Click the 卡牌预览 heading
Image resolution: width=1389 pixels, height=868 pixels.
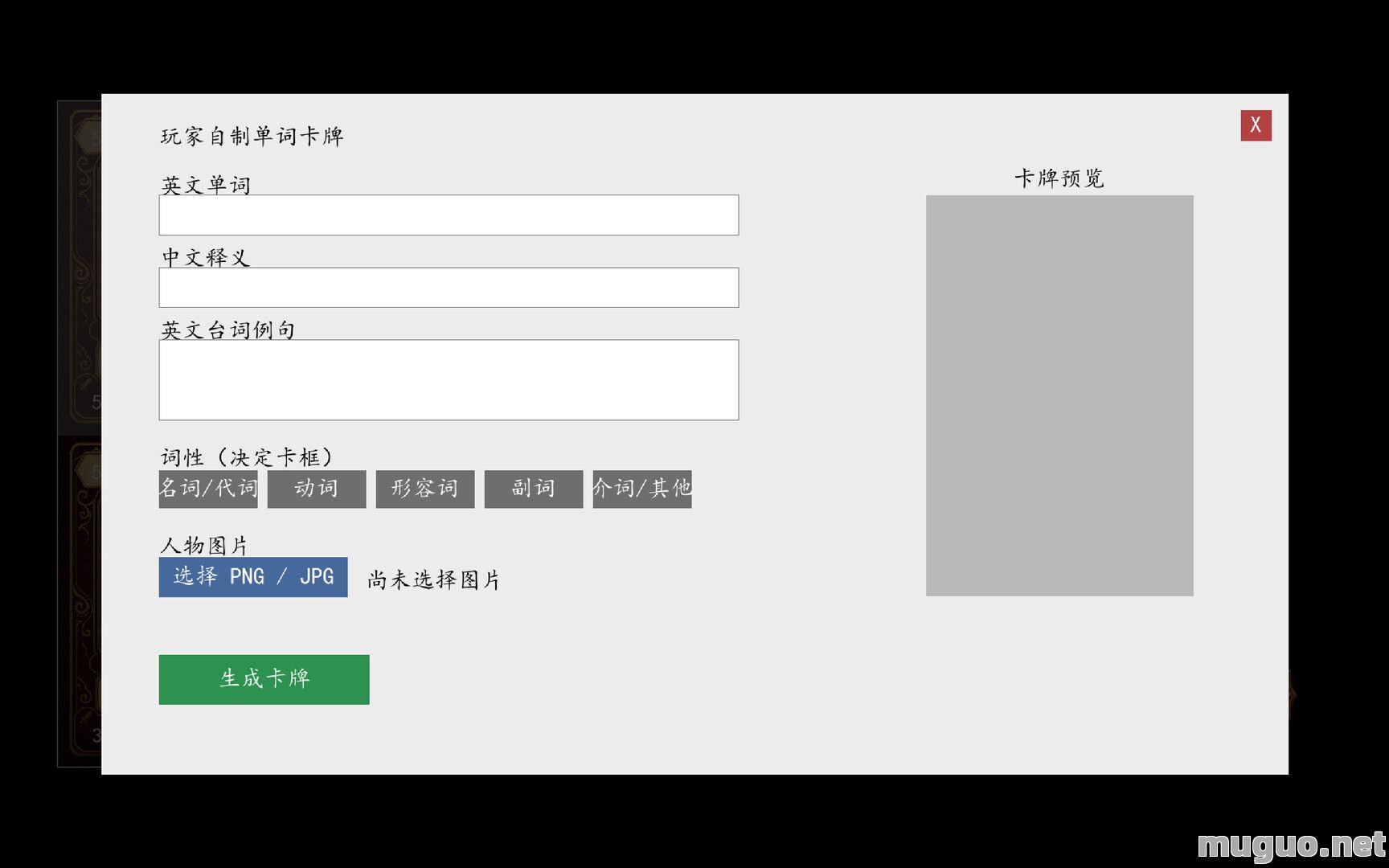[x=1059, y=178]
